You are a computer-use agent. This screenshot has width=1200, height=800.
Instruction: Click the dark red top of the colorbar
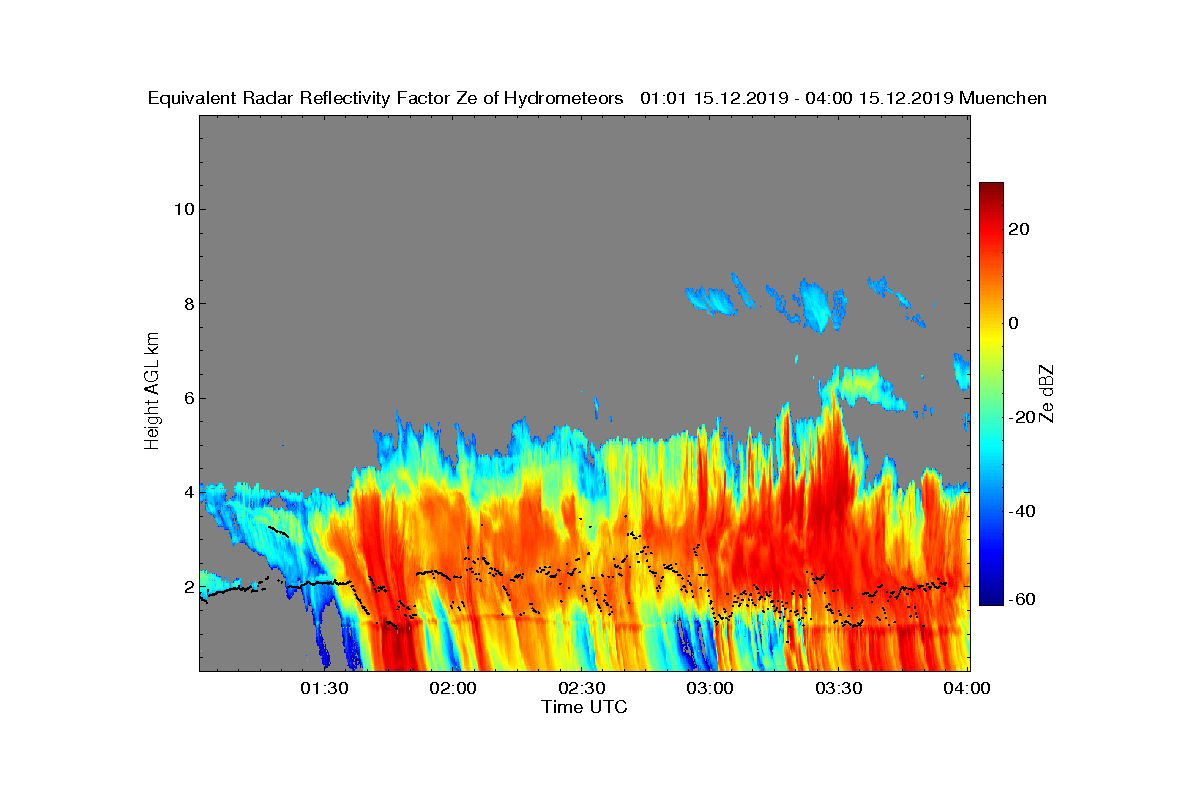(991, 190)
